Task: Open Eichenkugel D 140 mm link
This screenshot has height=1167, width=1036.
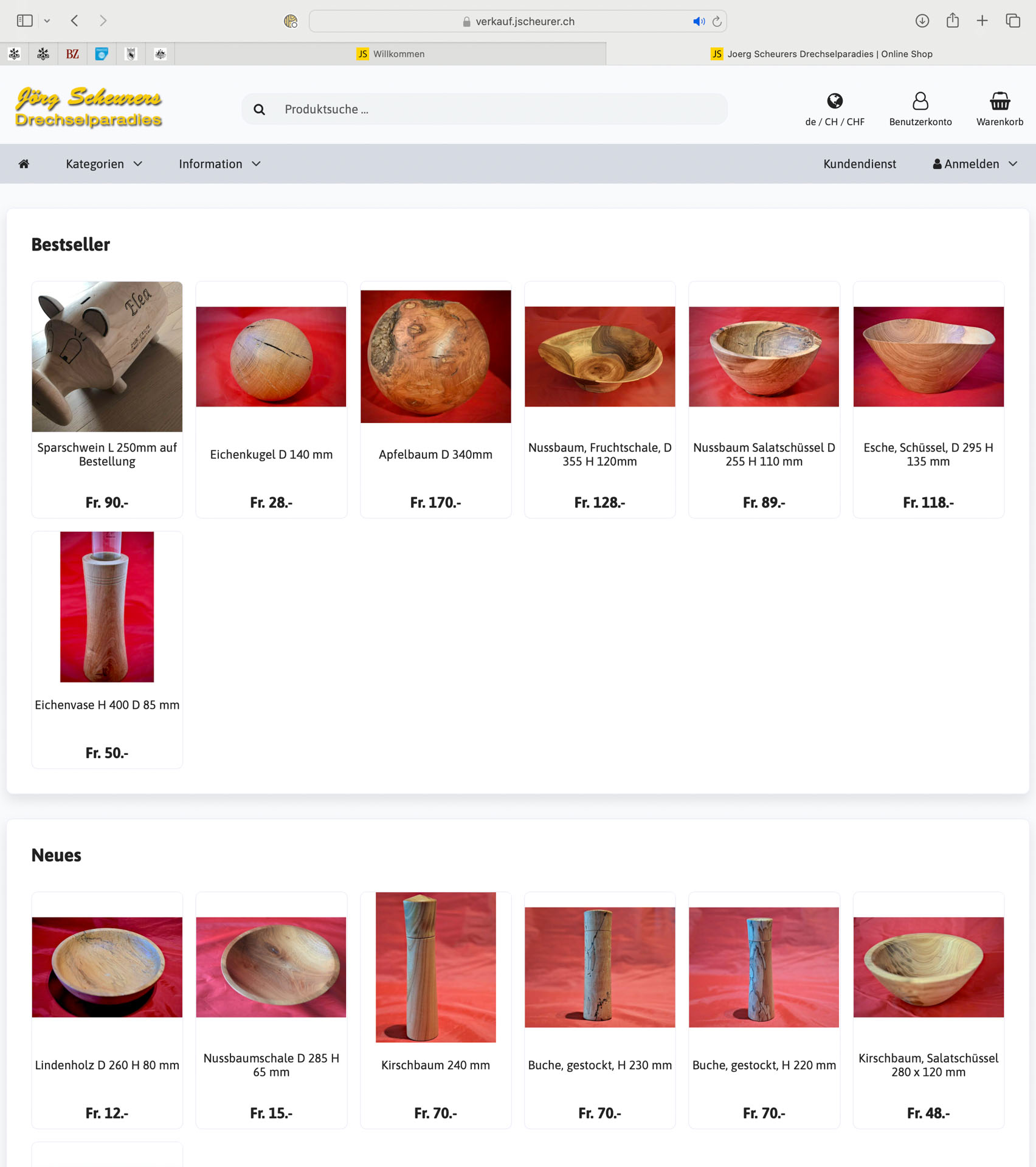Action: (x=271, y=455)
